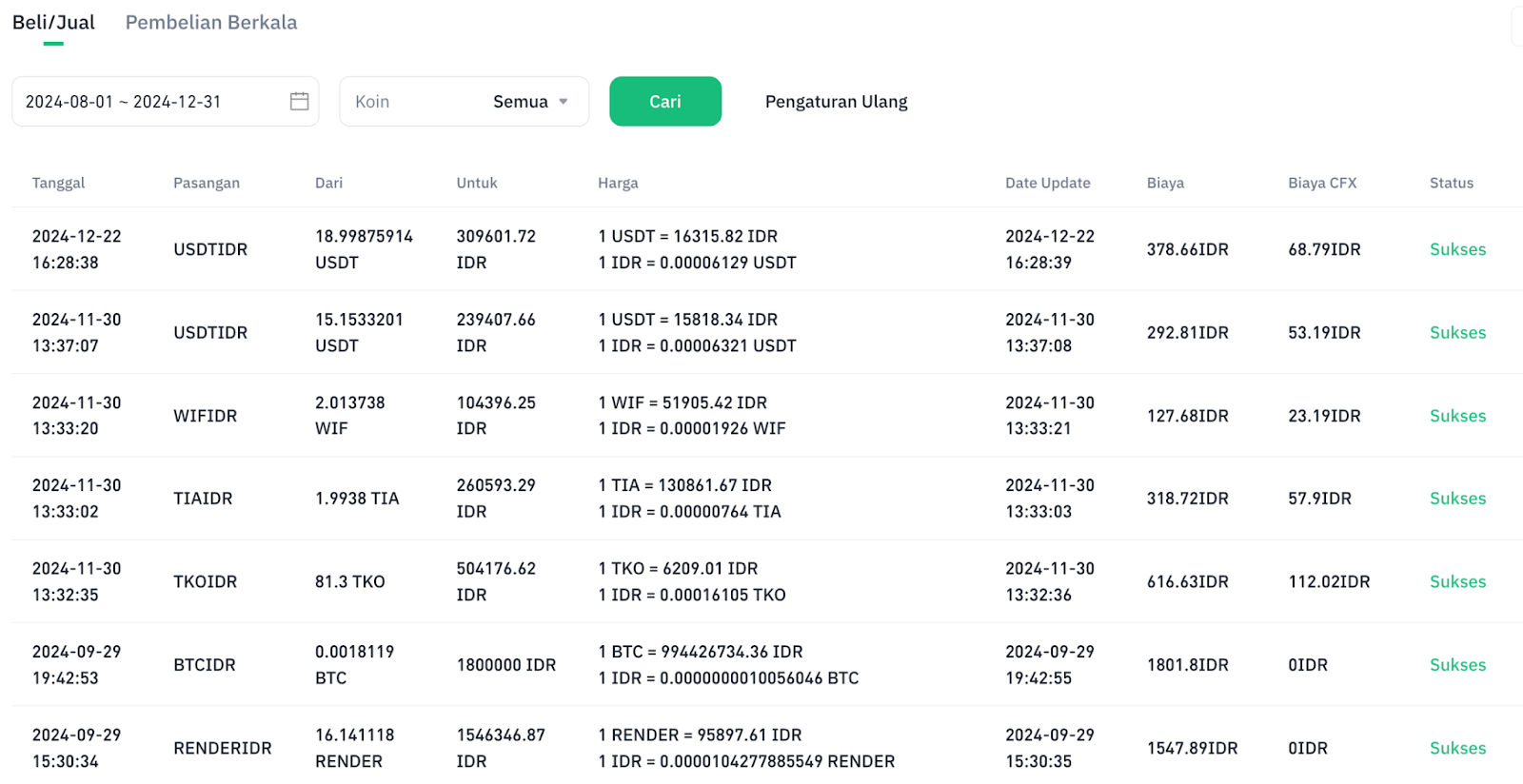Expand the Koin dropdown arrow
The height and width of the screenshot is (784, 1523).
coord(564,102)
